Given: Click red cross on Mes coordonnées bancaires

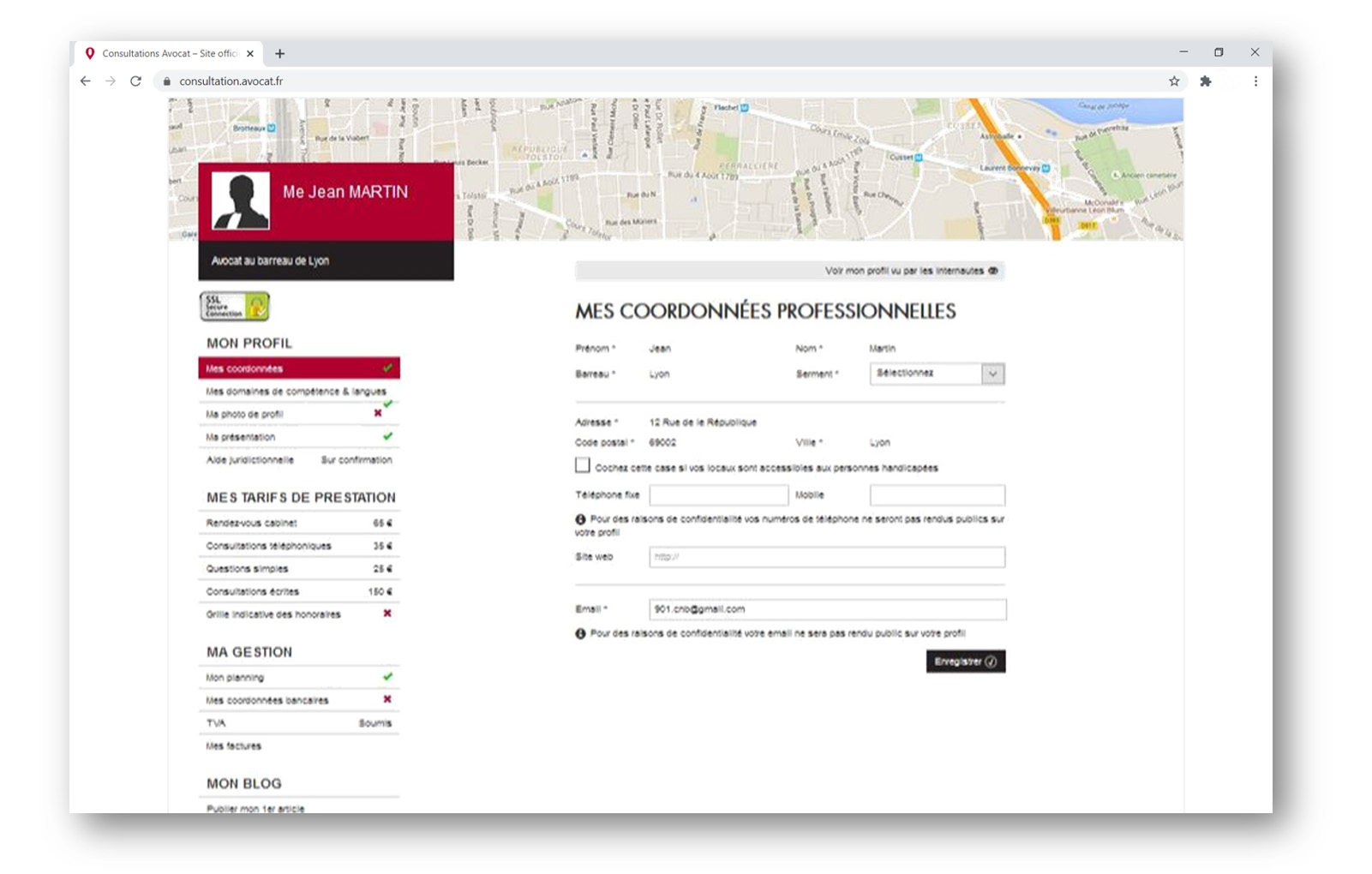Looking at the screenshot, I should pos(387,699).
